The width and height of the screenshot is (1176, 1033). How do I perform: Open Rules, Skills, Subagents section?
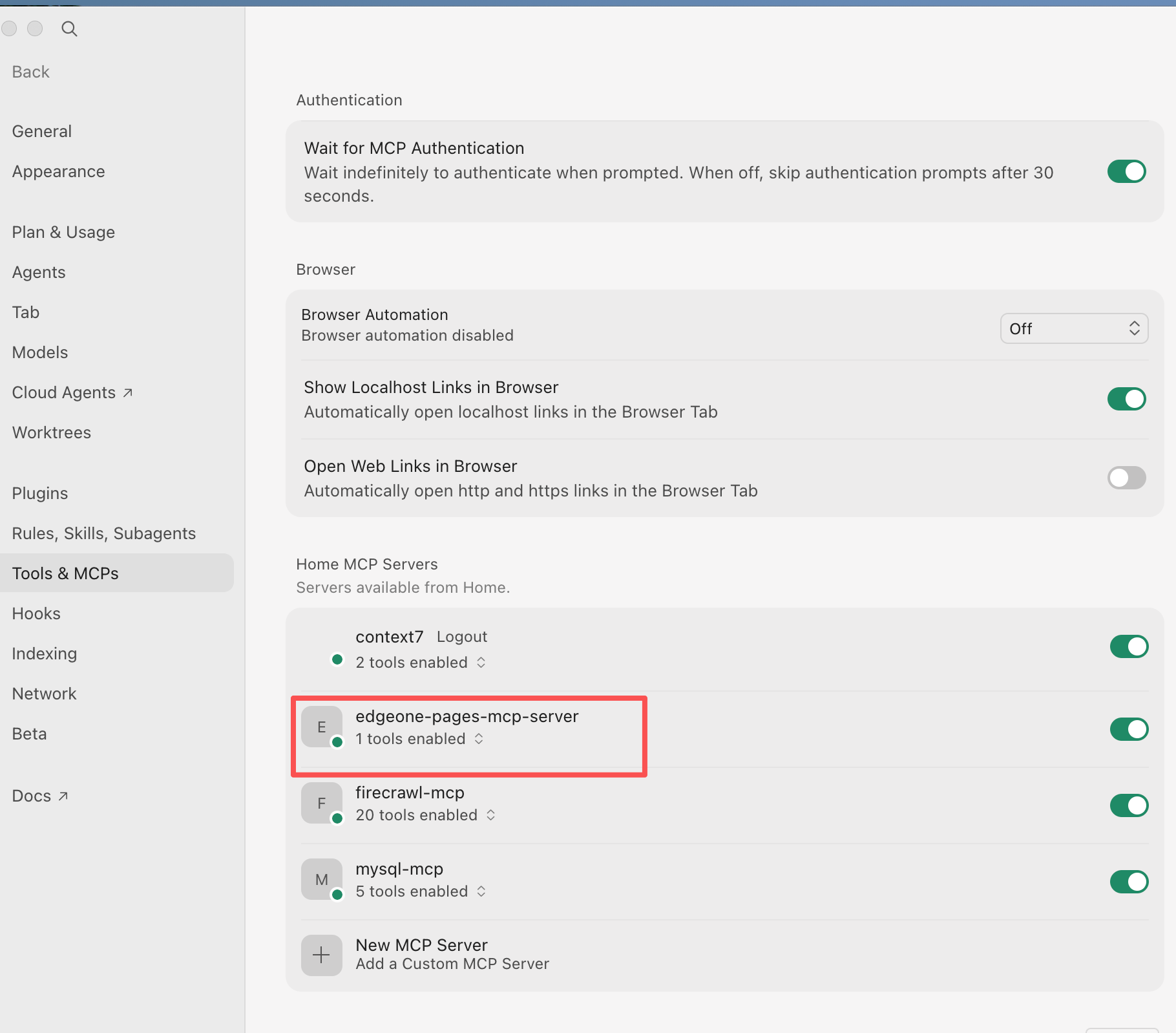pos(104,533)
